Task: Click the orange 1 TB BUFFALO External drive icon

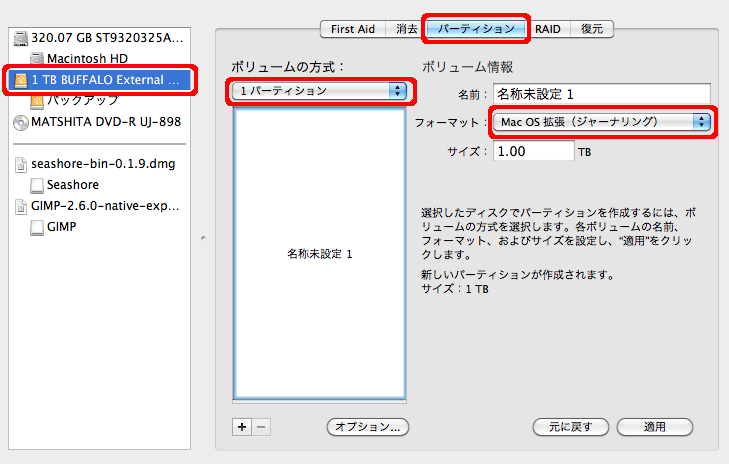Action: 21,80
